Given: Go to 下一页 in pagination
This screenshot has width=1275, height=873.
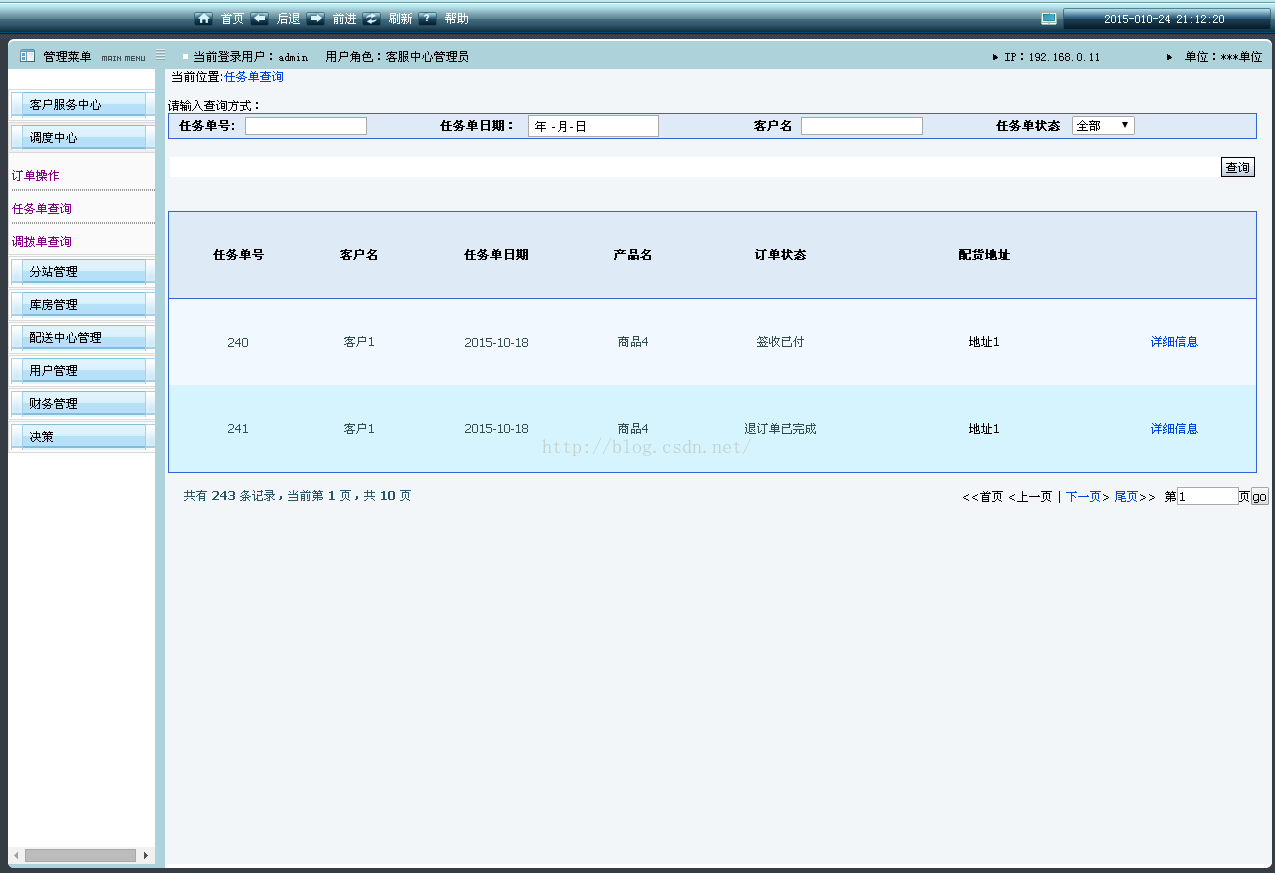Looking at the screenshot, I should [1087, 497].
